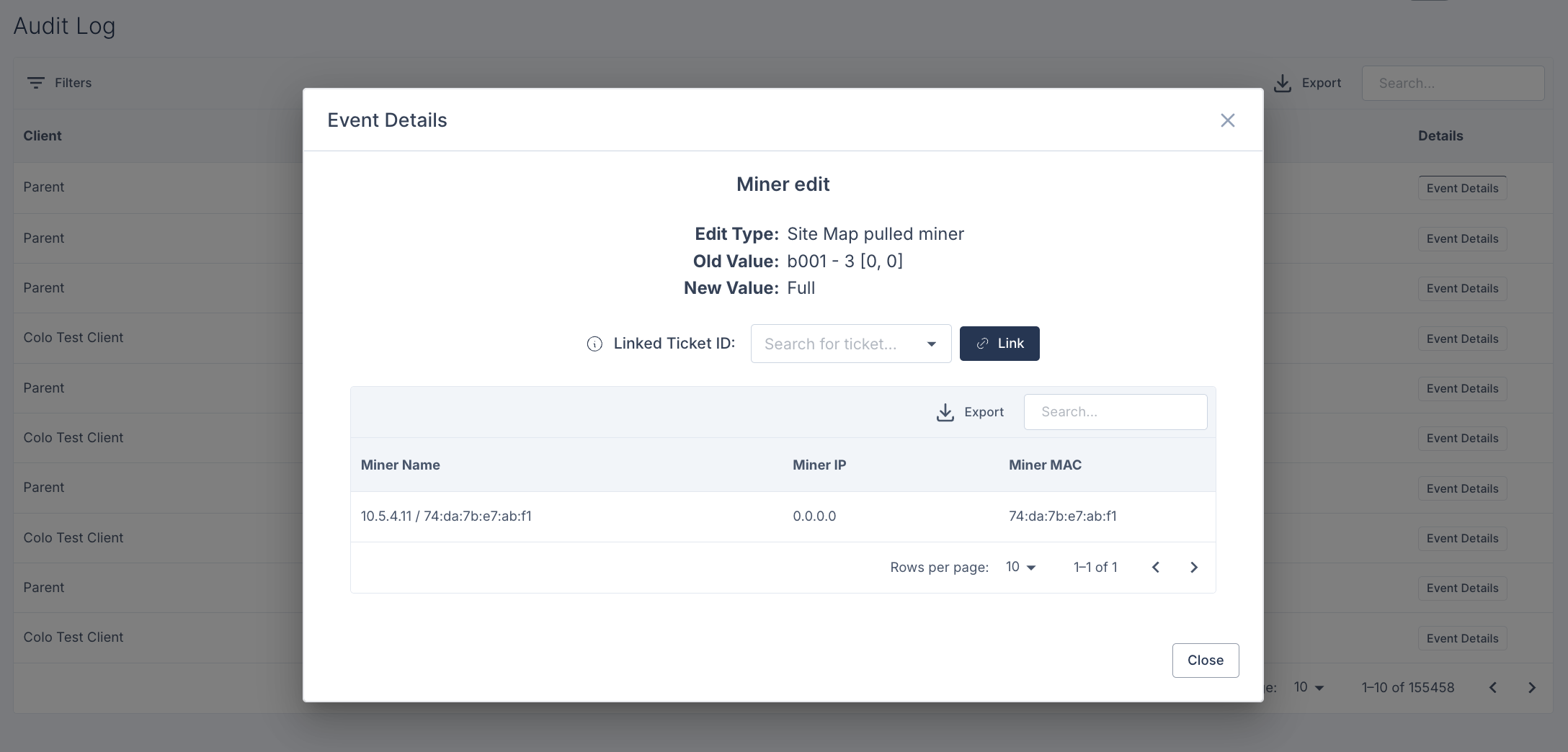Screen dimensions: 1568x752
Task: Go to previous page of the Audit Log
Action: coord(1493,688)
